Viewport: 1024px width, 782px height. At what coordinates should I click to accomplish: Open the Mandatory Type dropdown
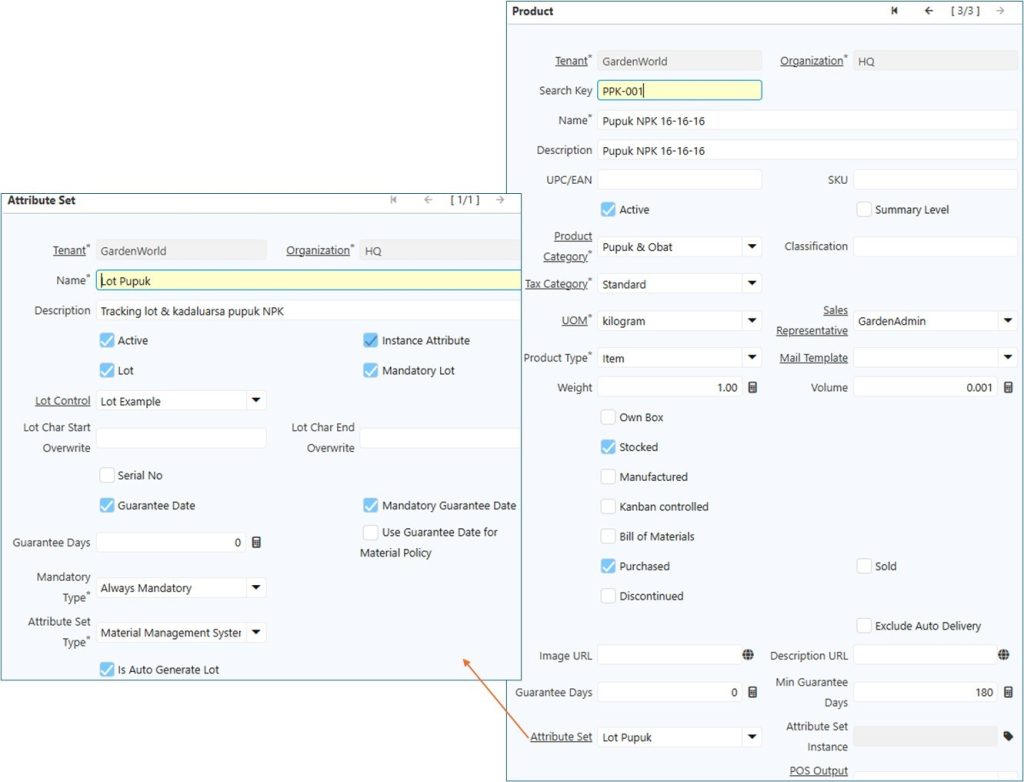256,588
